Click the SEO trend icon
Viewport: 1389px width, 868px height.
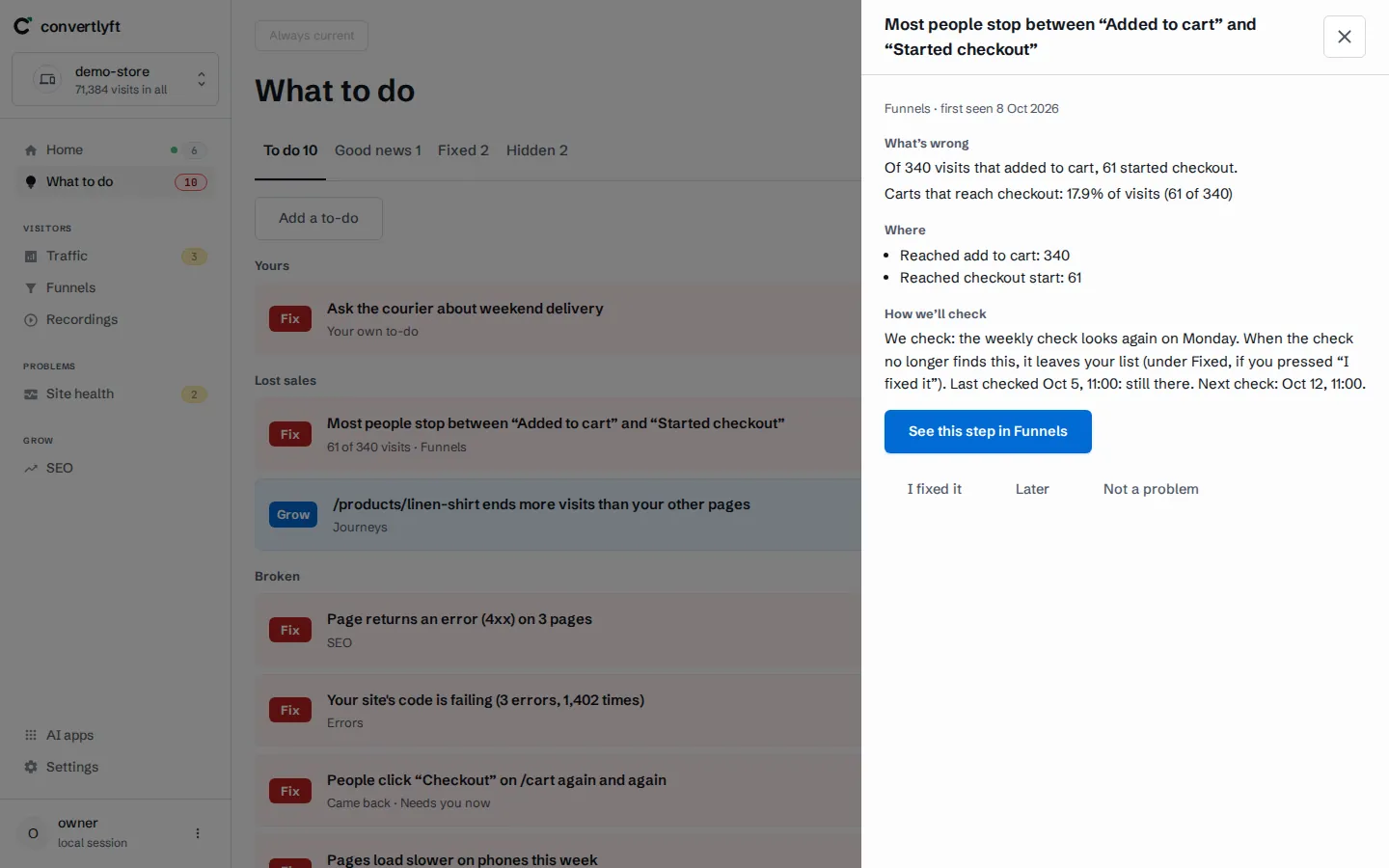pyautogui.click(x=31, y=468)
